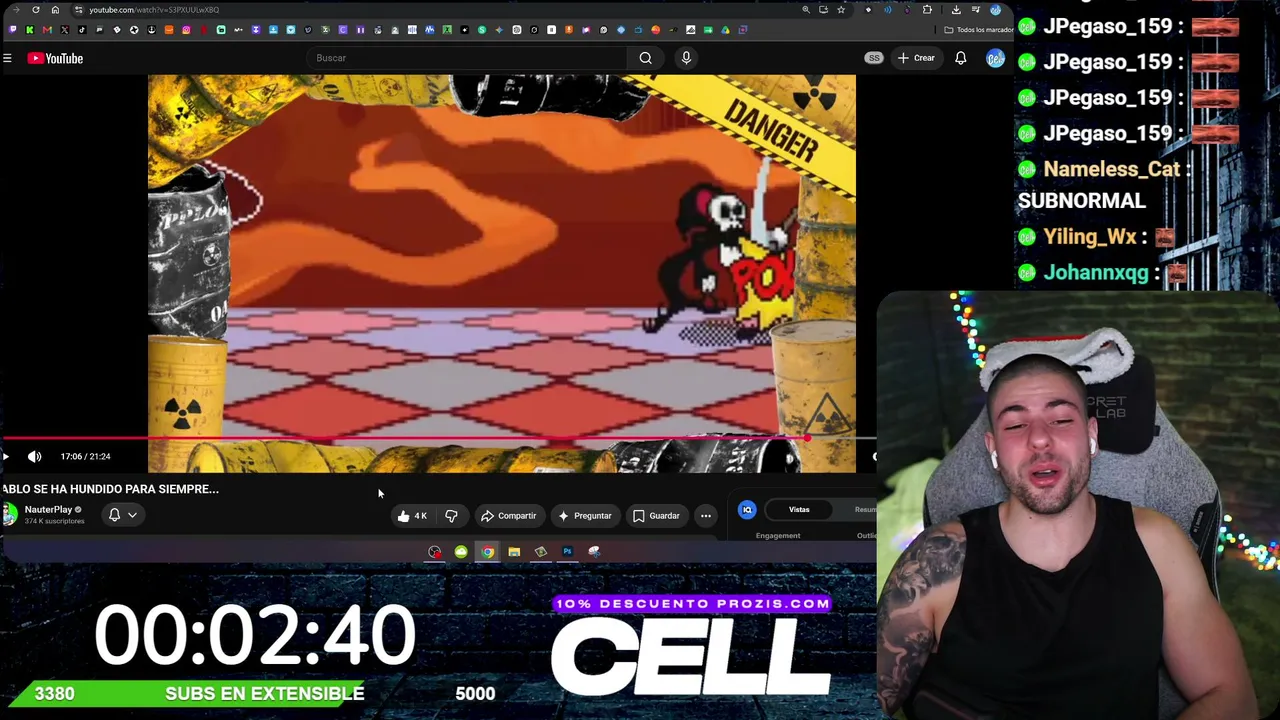Like the video (4 K)
The height and width of the screenshot is (720, 1280).
tap(412, 516)
